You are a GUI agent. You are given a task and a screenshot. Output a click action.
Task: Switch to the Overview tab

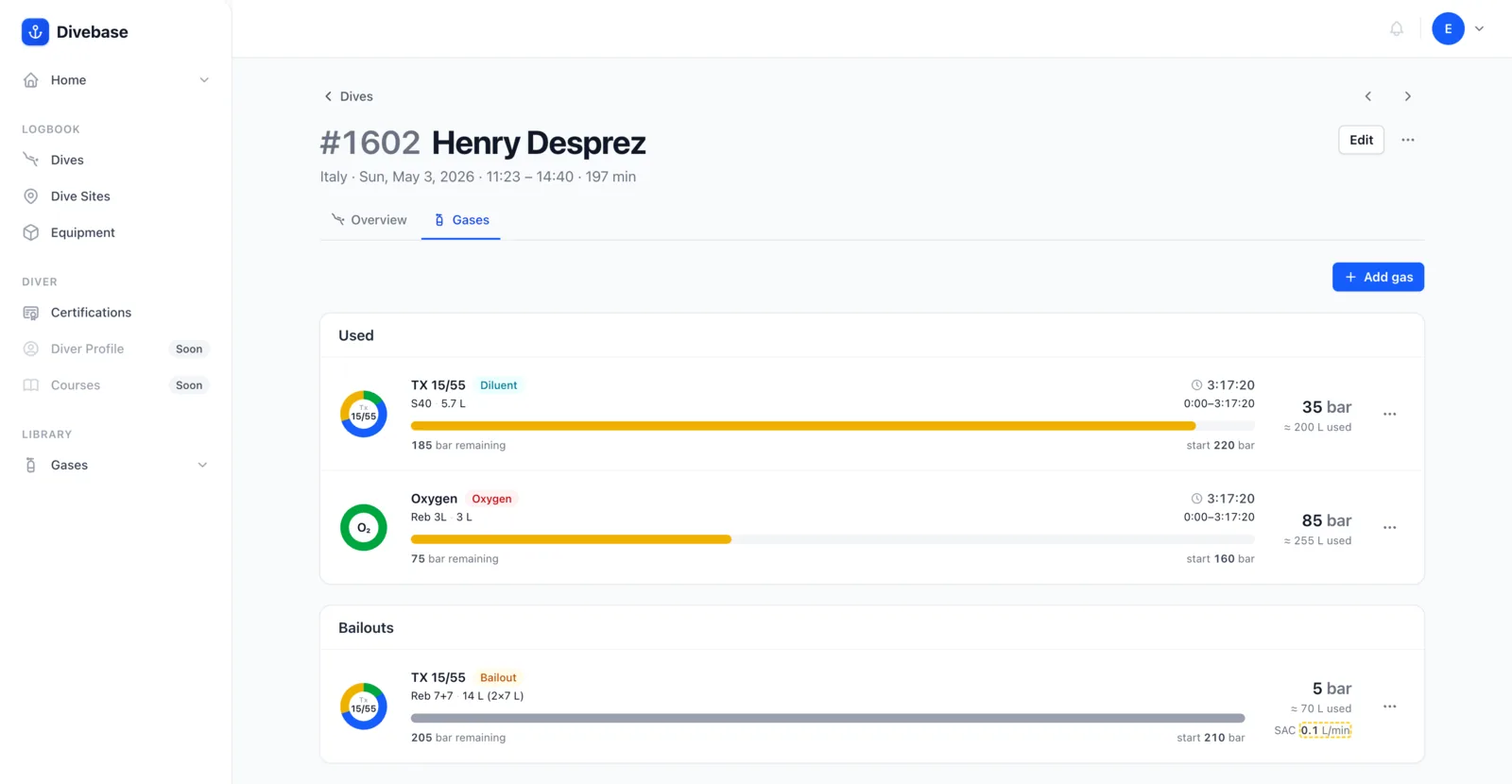pyautogui.click(x=369, y=220)
